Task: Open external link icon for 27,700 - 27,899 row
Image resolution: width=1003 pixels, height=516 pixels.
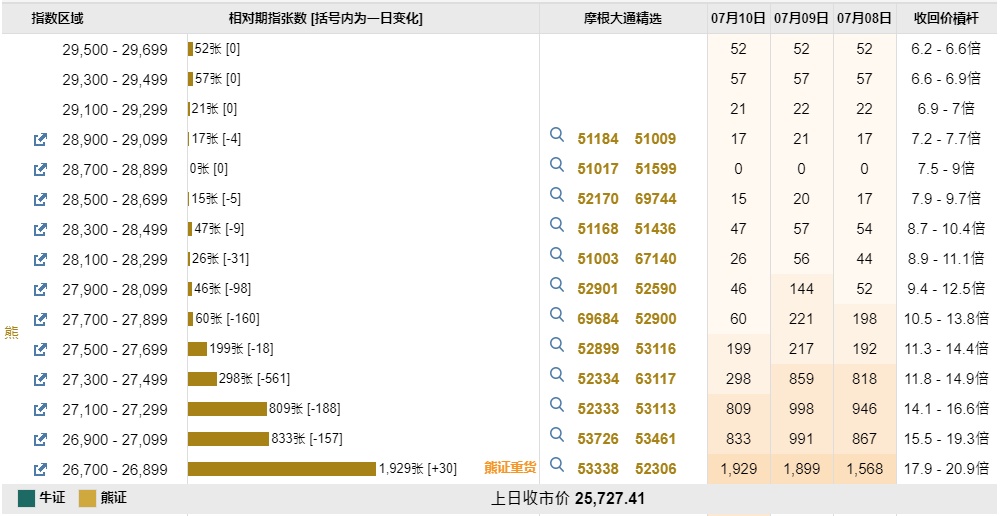Action: [x=40, y=320]
